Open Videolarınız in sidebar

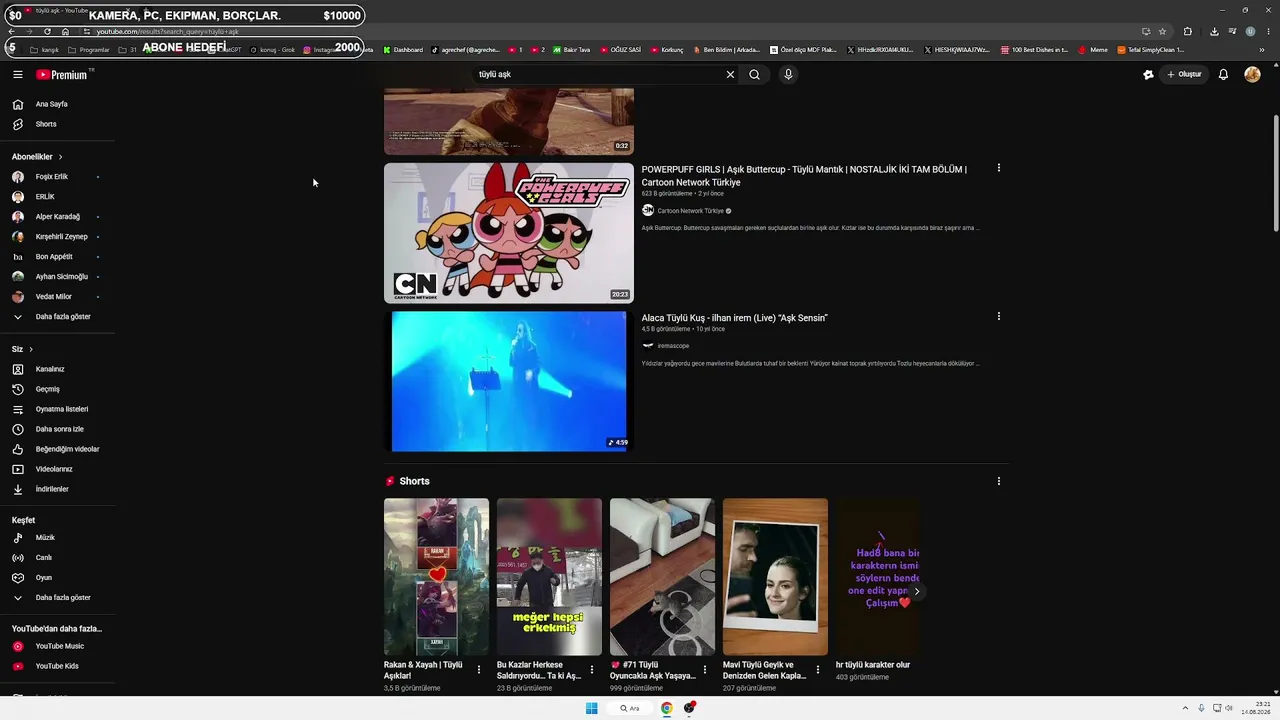54,469
